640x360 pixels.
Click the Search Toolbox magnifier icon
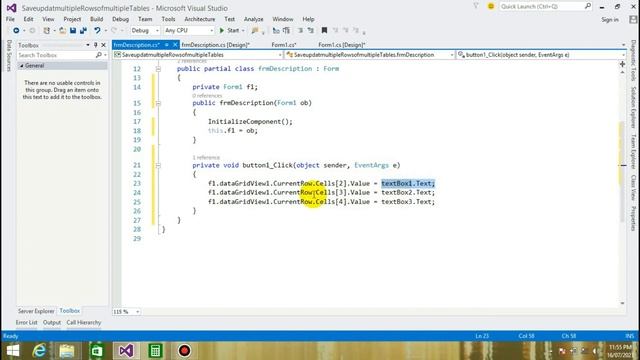99,55
